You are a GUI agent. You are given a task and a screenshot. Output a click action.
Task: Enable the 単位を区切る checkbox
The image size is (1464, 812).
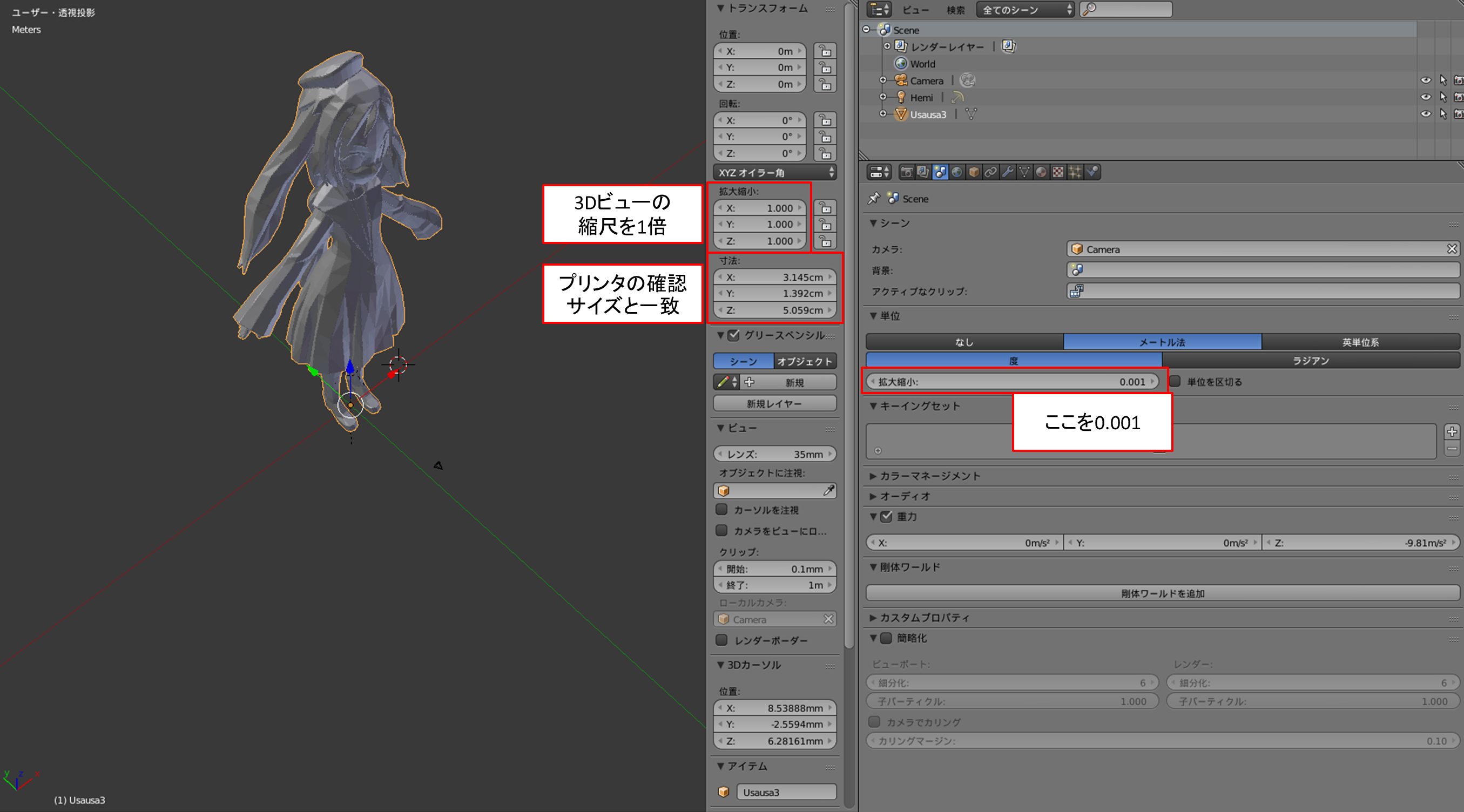(x=1175, y=381)
